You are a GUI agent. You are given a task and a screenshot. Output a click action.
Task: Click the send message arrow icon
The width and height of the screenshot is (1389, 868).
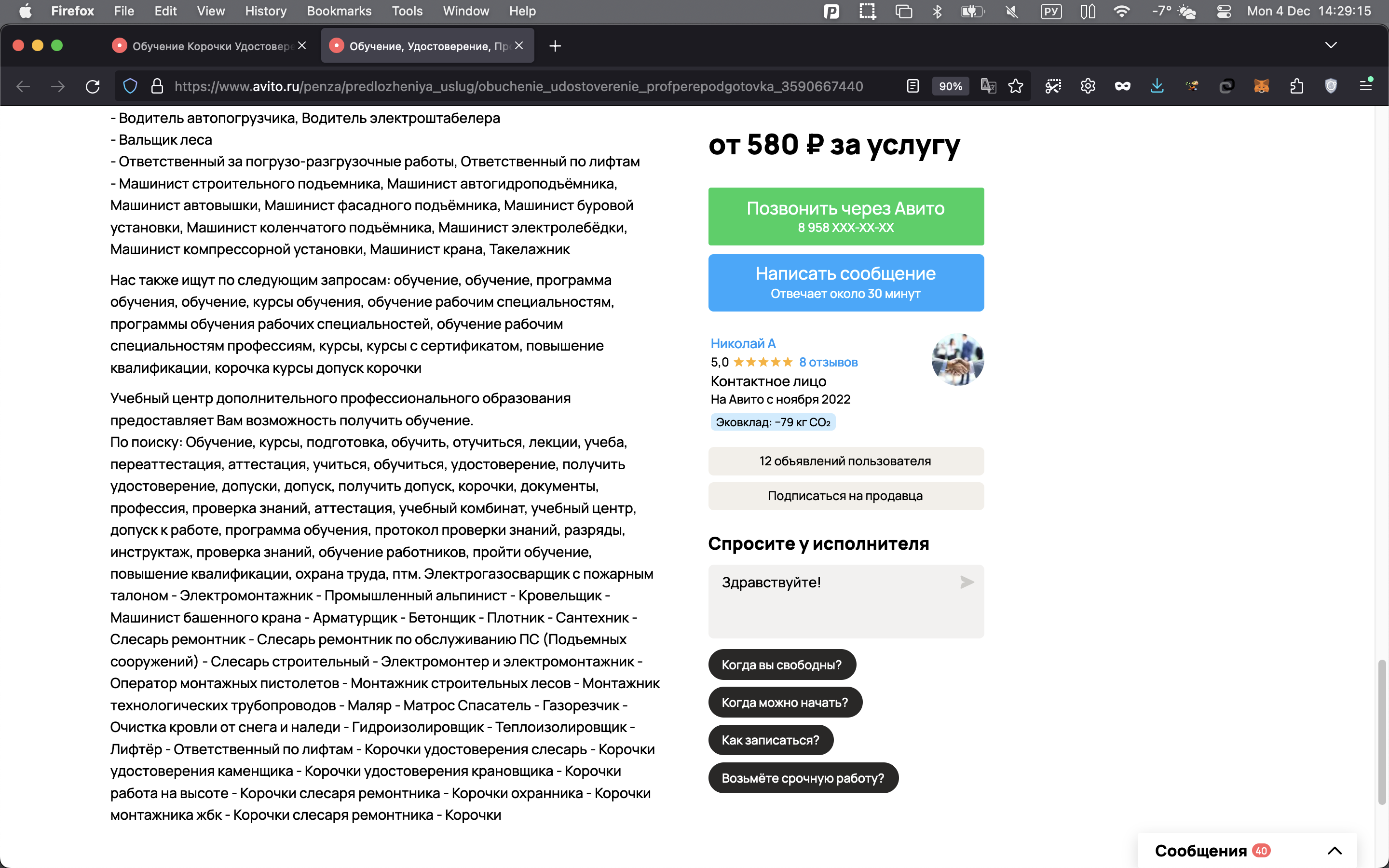point(967,582)
